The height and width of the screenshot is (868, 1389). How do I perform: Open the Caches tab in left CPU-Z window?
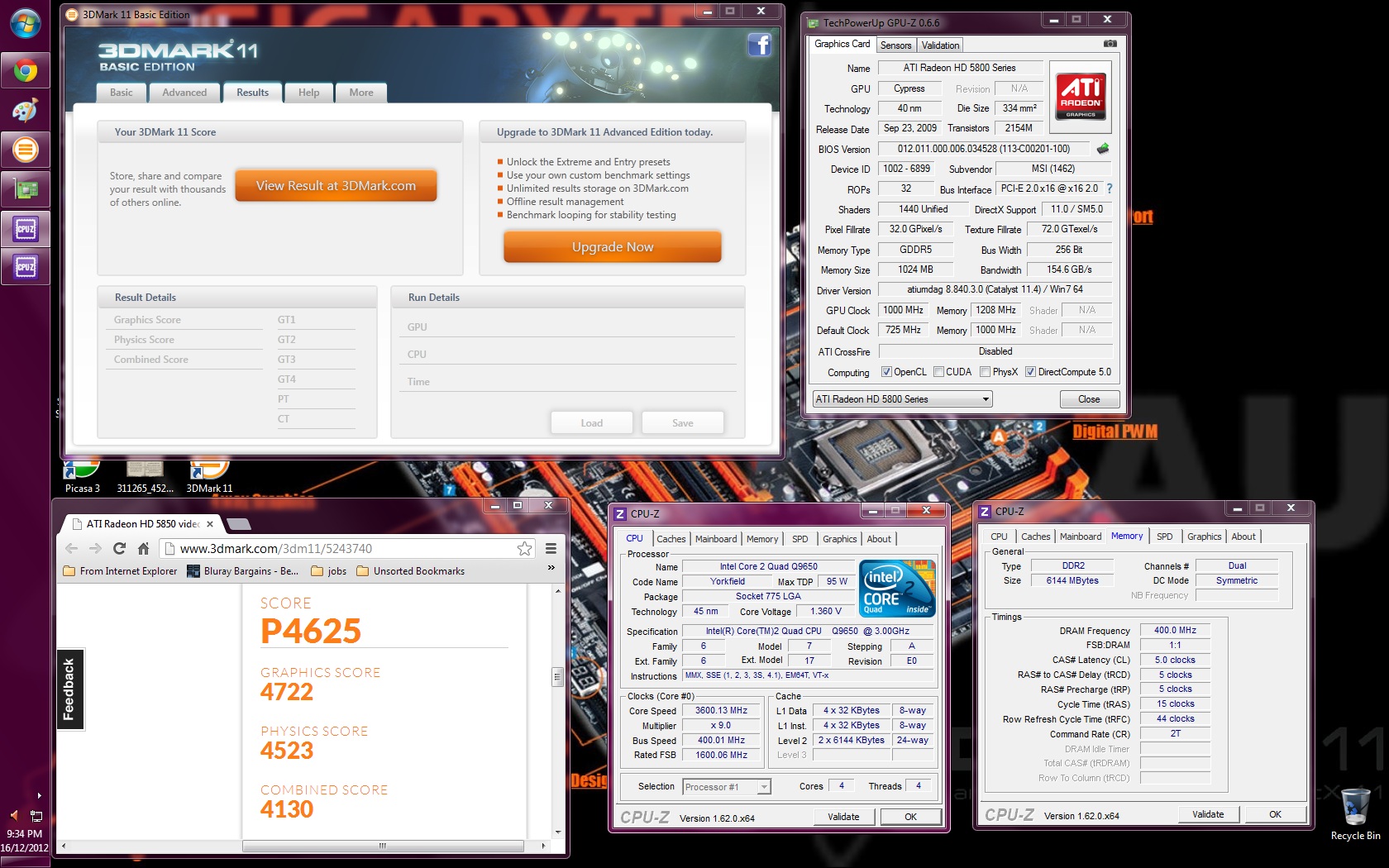point(671,539)
